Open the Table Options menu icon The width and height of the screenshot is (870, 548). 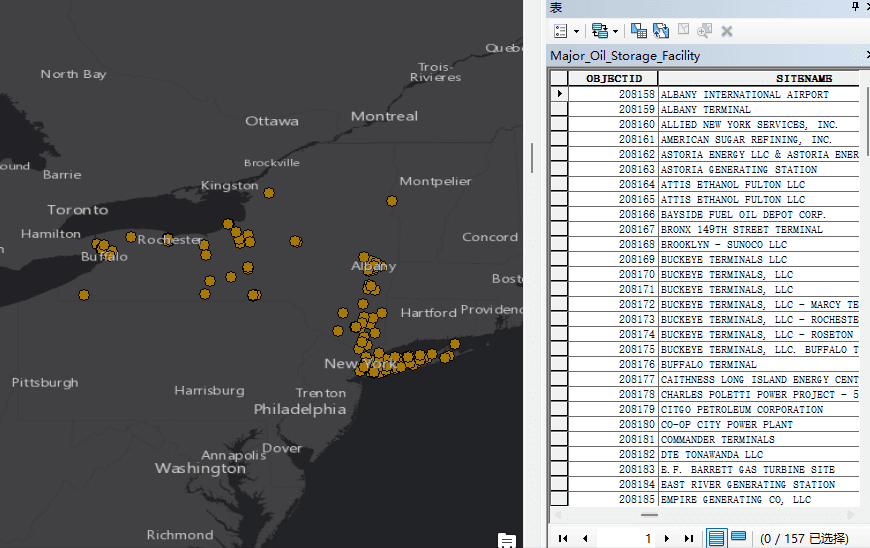[x=561, y=31]
